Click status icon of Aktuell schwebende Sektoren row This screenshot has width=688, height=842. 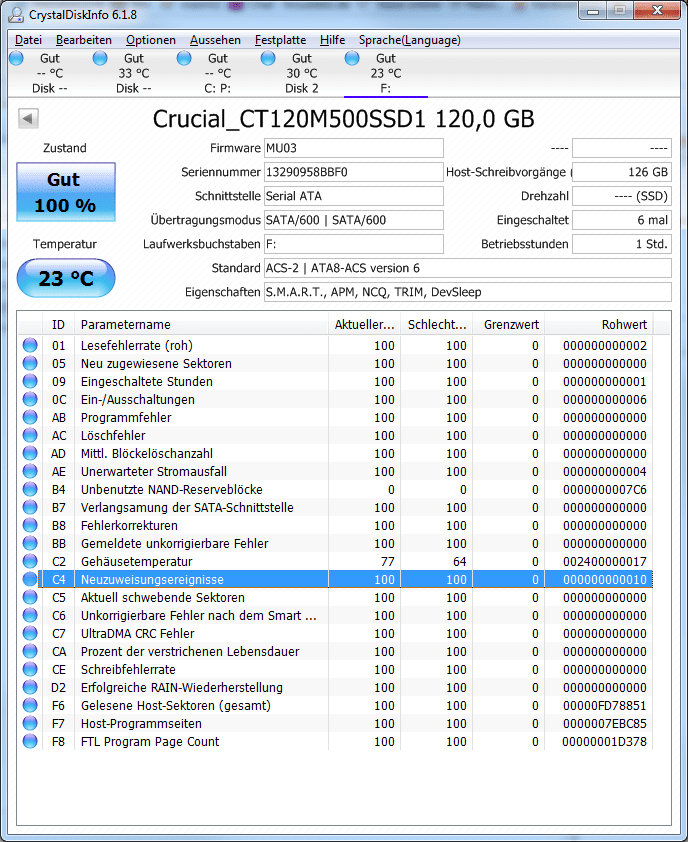[30, 597]
